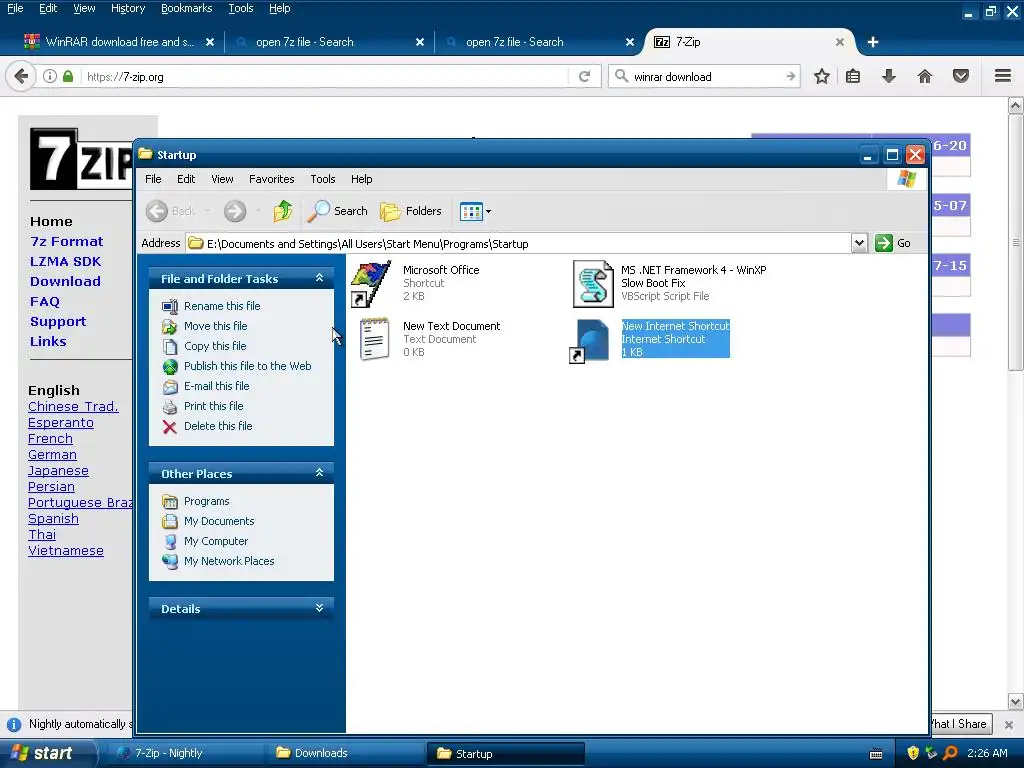Image resolution: width=1024 pixels, height=768 pixels.
Task: Click Up folder icon in Startup toolbar
Action: (x=283, y=211)
